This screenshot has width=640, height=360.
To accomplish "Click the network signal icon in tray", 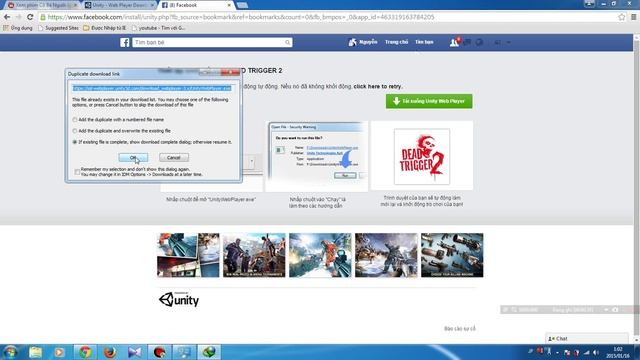I will 587,352.
